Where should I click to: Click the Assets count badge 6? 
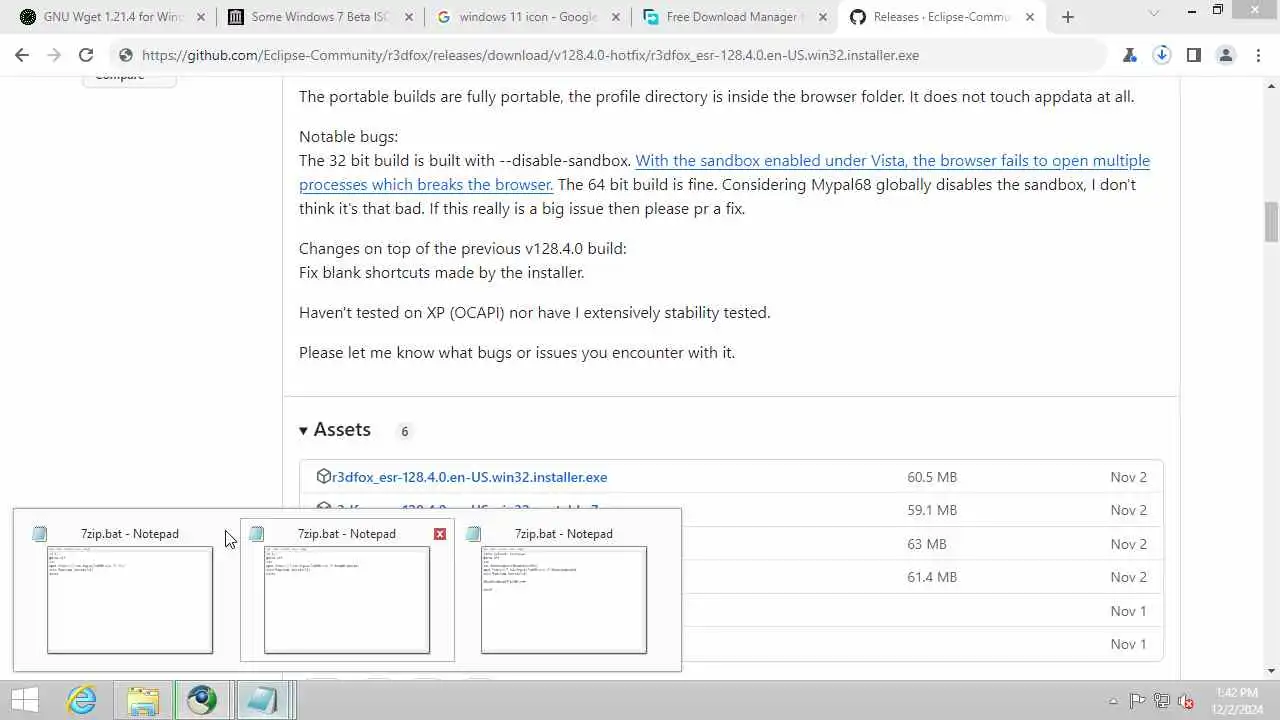point(404,431)
